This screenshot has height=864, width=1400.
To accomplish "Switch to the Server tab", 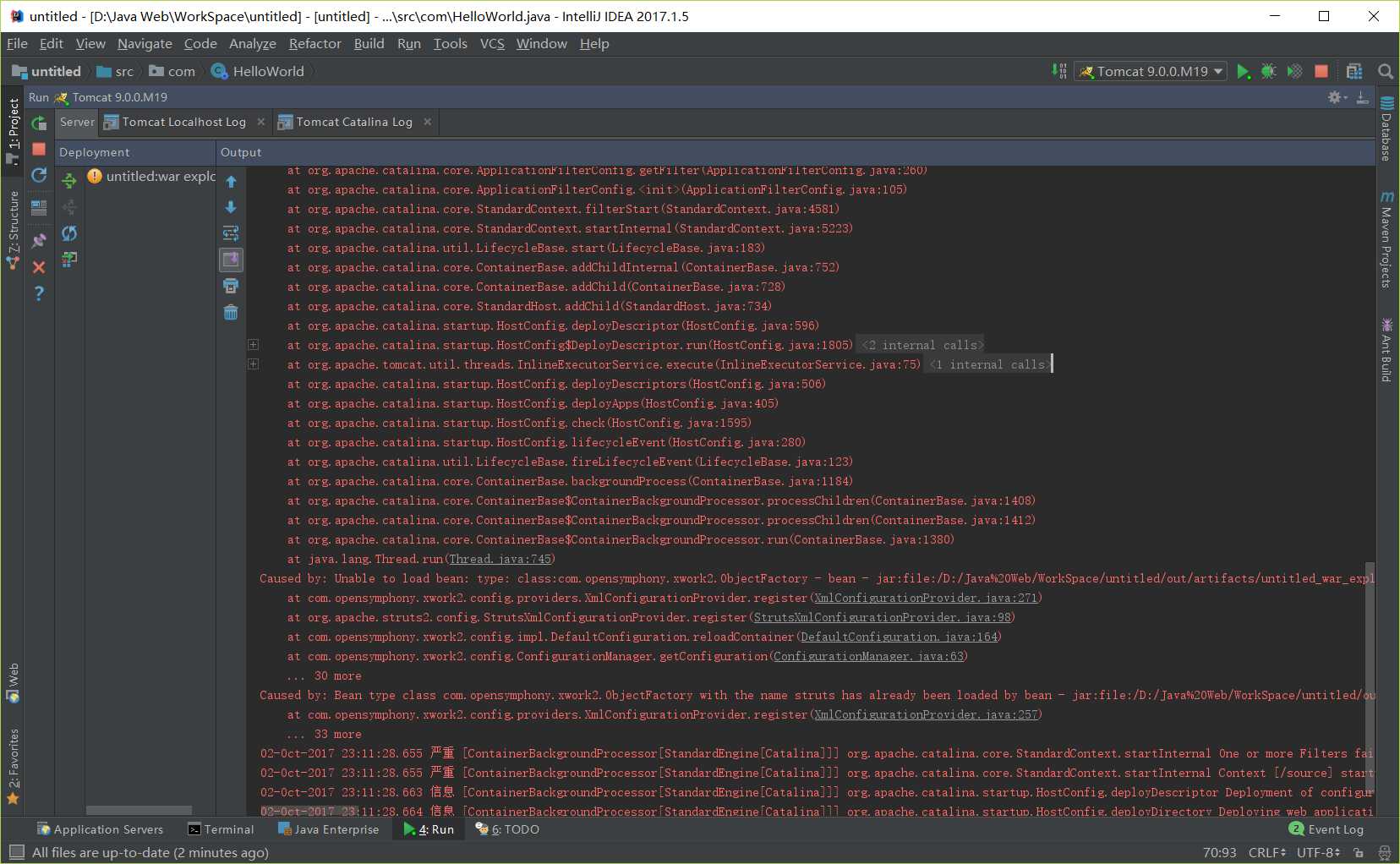I will [77, 123].
